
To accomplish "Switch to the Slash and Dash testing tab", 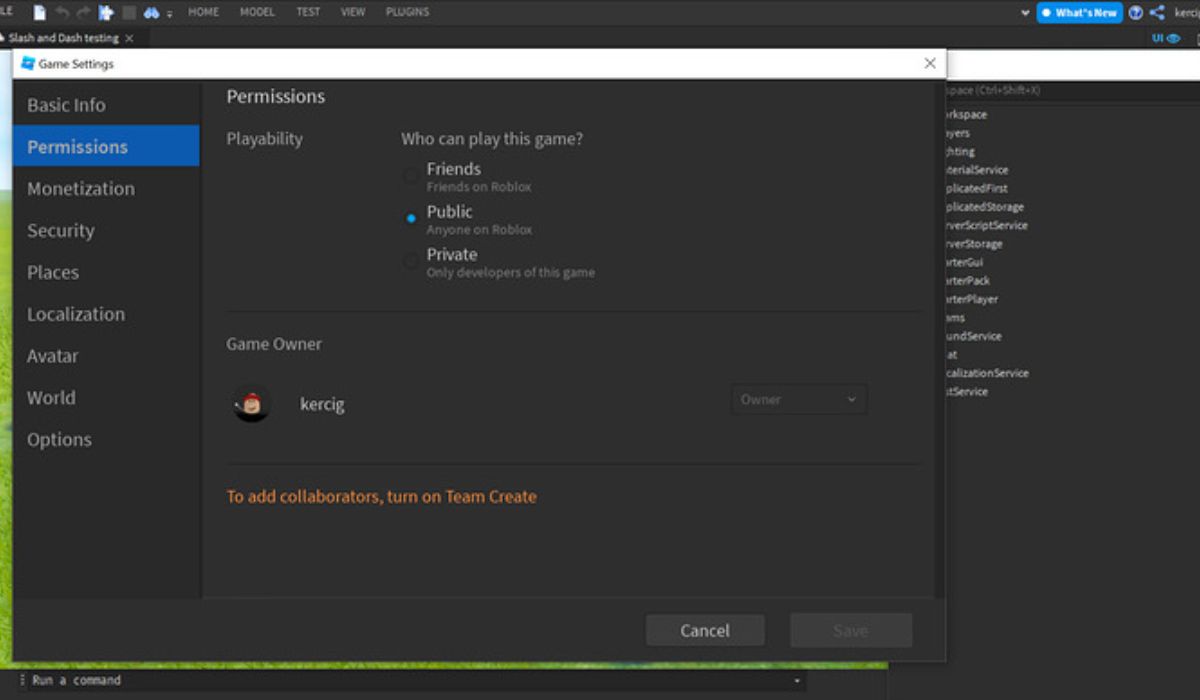I will pyautogui.click(x=64, y=38).
